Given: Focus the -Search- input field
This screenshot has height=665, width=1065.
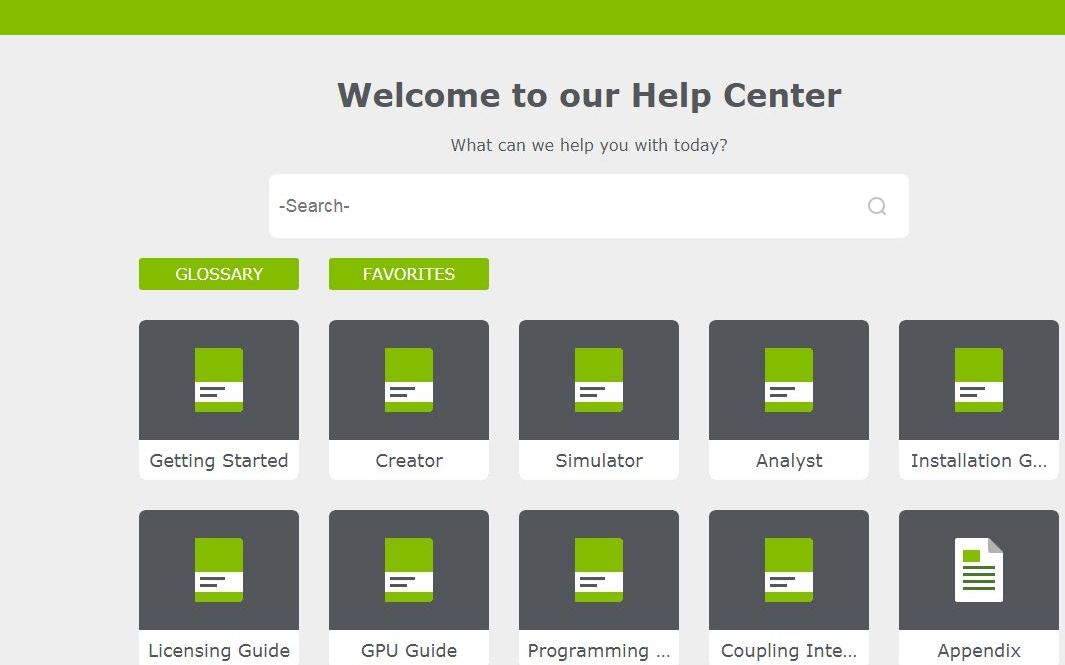Looking at the screenshot, I should (x=568, y=206).
